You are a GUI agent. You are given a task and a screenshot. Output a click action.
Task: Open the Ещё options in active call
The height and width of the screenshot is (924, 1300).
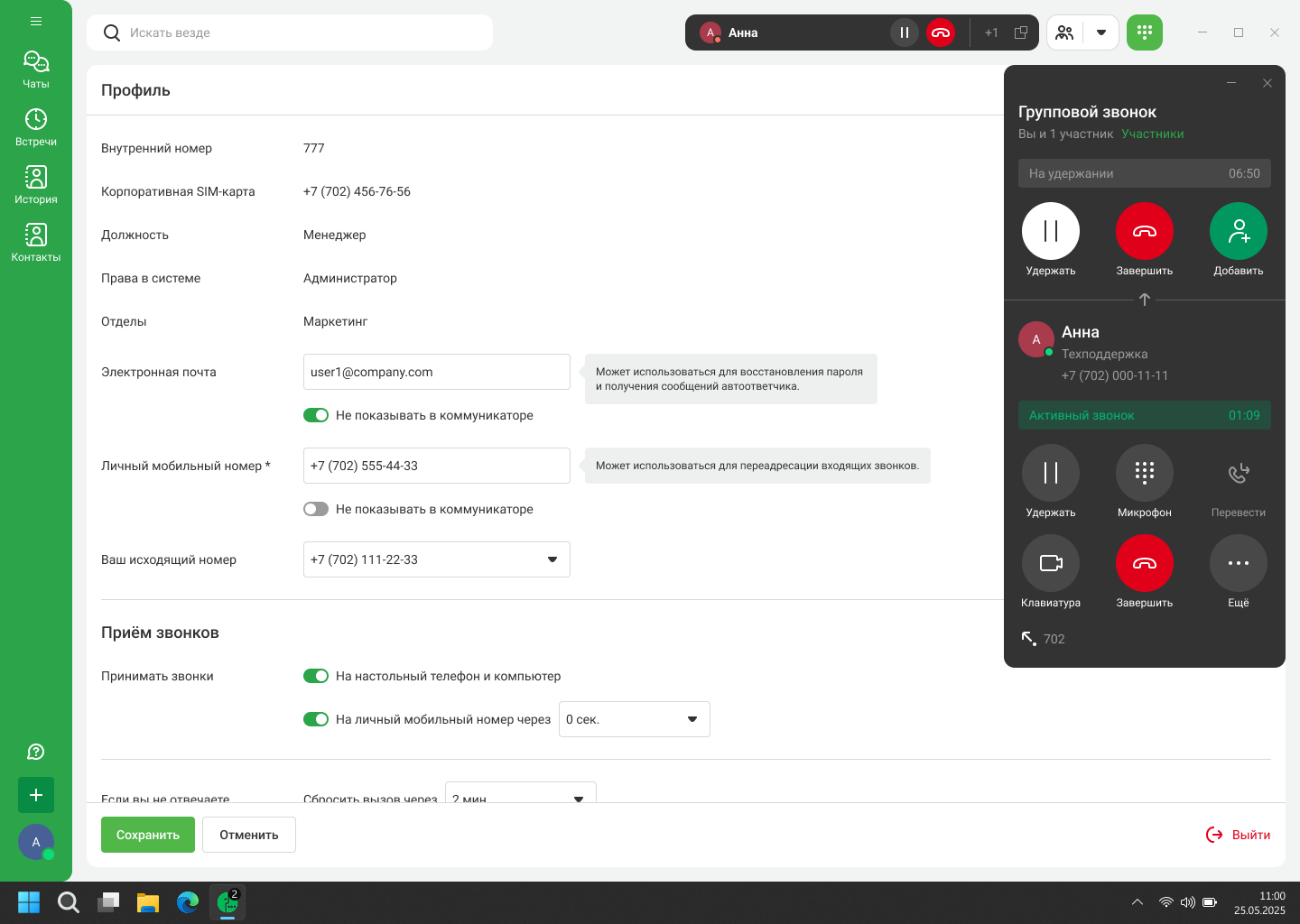pyautogui.click(x=1238, y=564)
